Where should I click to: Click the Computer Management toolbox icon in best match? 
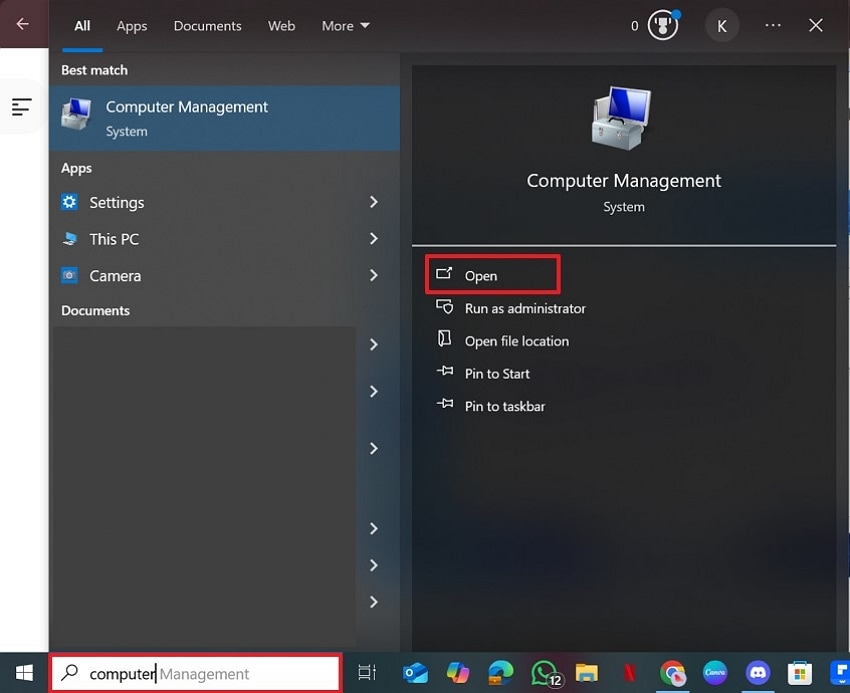click(76, 114)
